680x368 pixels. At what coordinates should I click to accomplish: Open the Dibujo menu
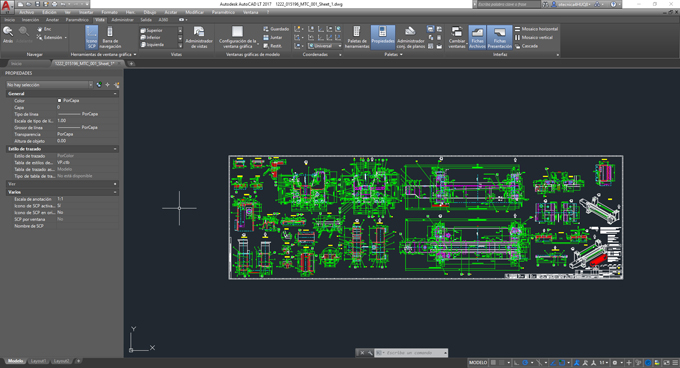150,12
